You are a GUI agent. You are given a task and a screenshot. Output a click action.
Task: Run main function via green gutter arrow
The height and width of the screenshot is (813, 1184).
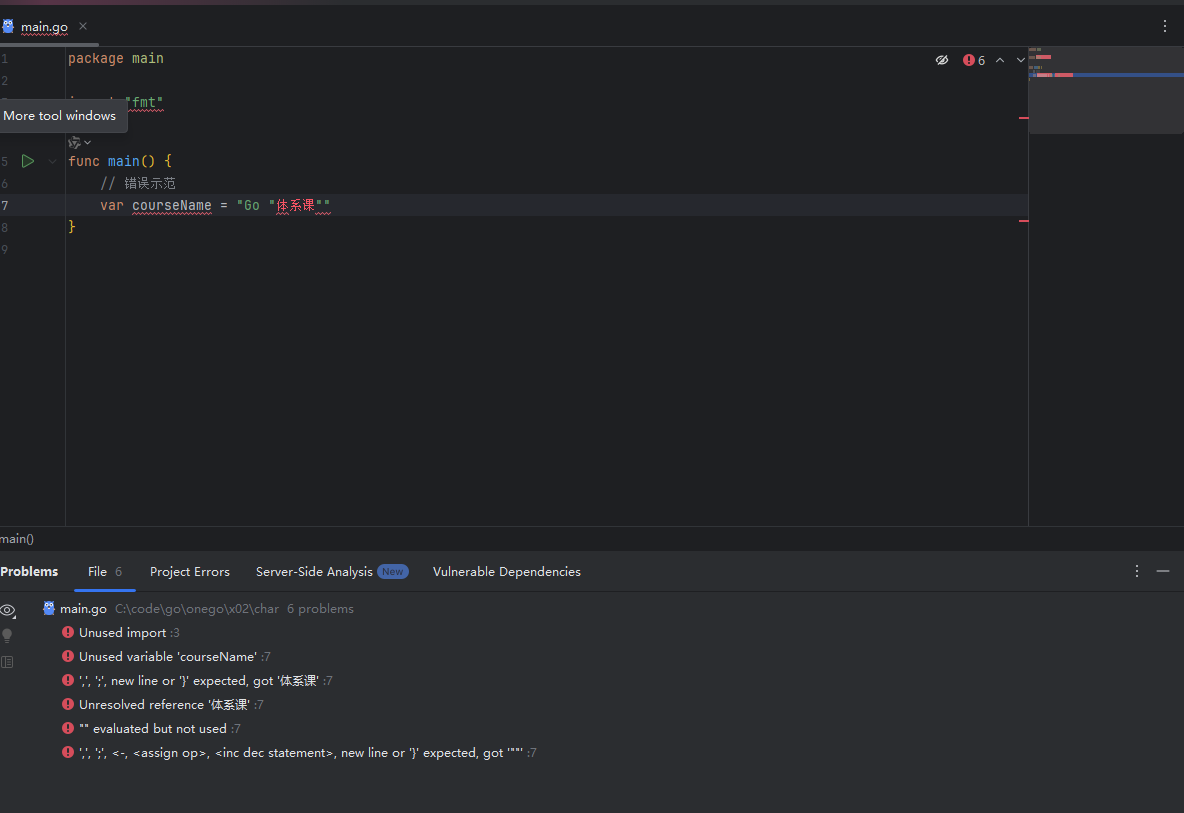28,161
